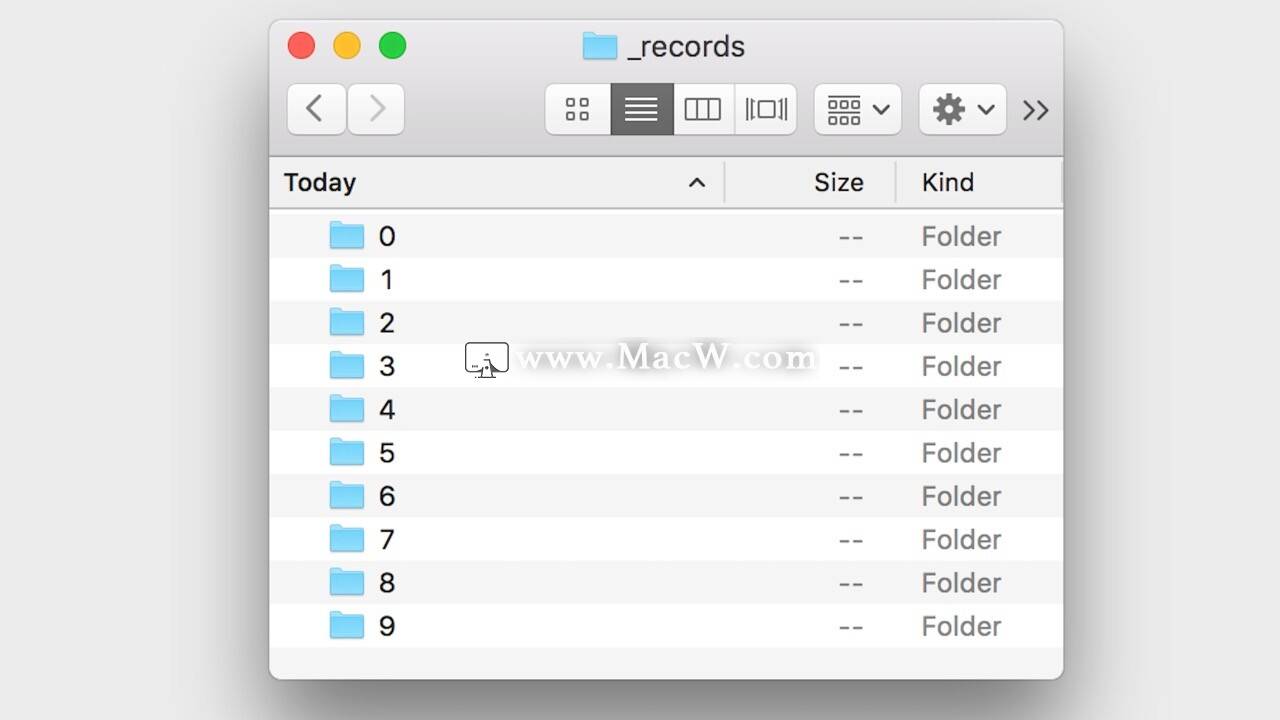
Task: Minimize the _records window with yellow button
Action: 347,45
